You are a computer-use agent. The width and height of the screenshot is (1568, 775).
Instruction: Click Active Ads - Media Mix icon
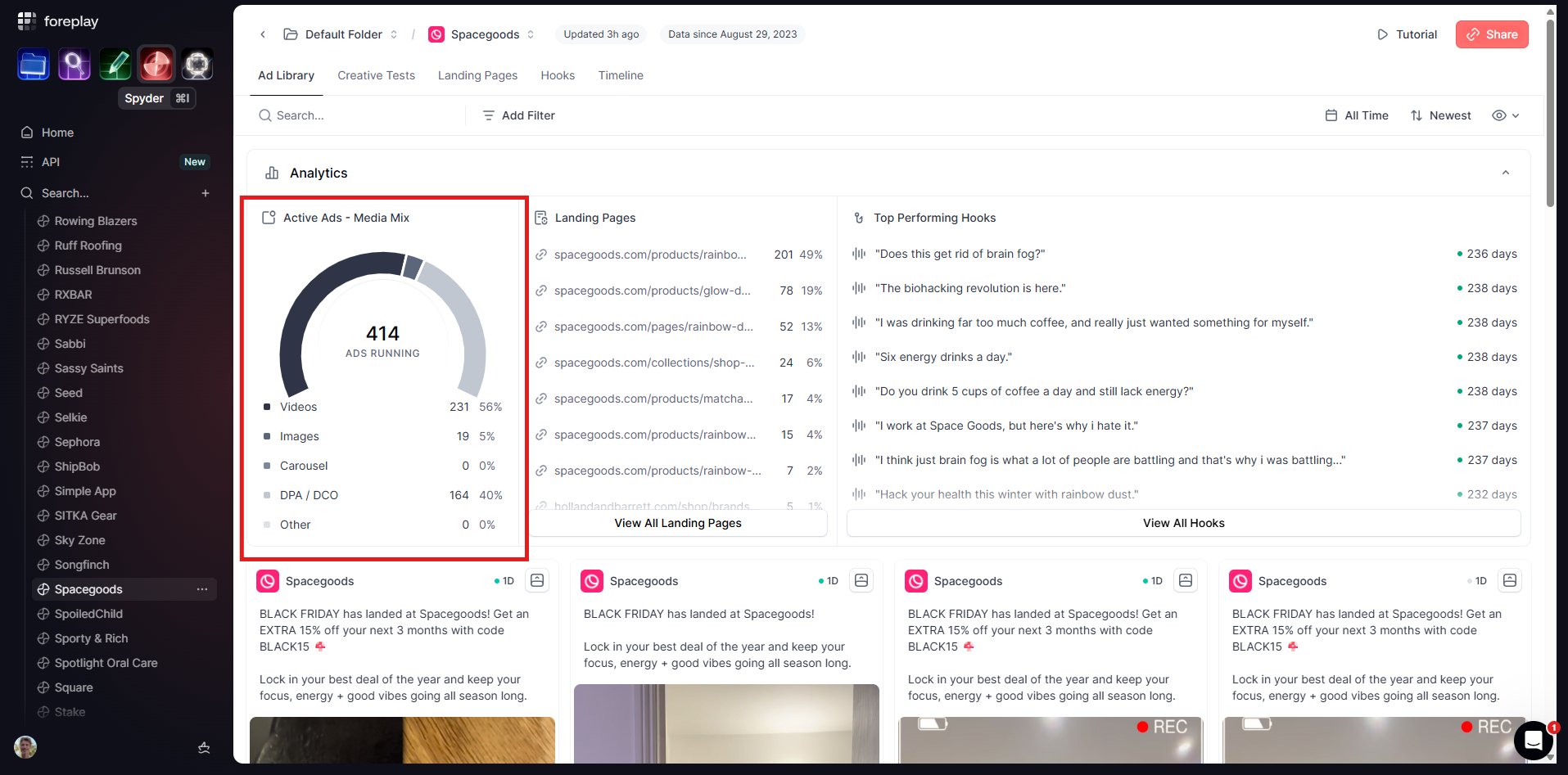click(x=269, y=218)
